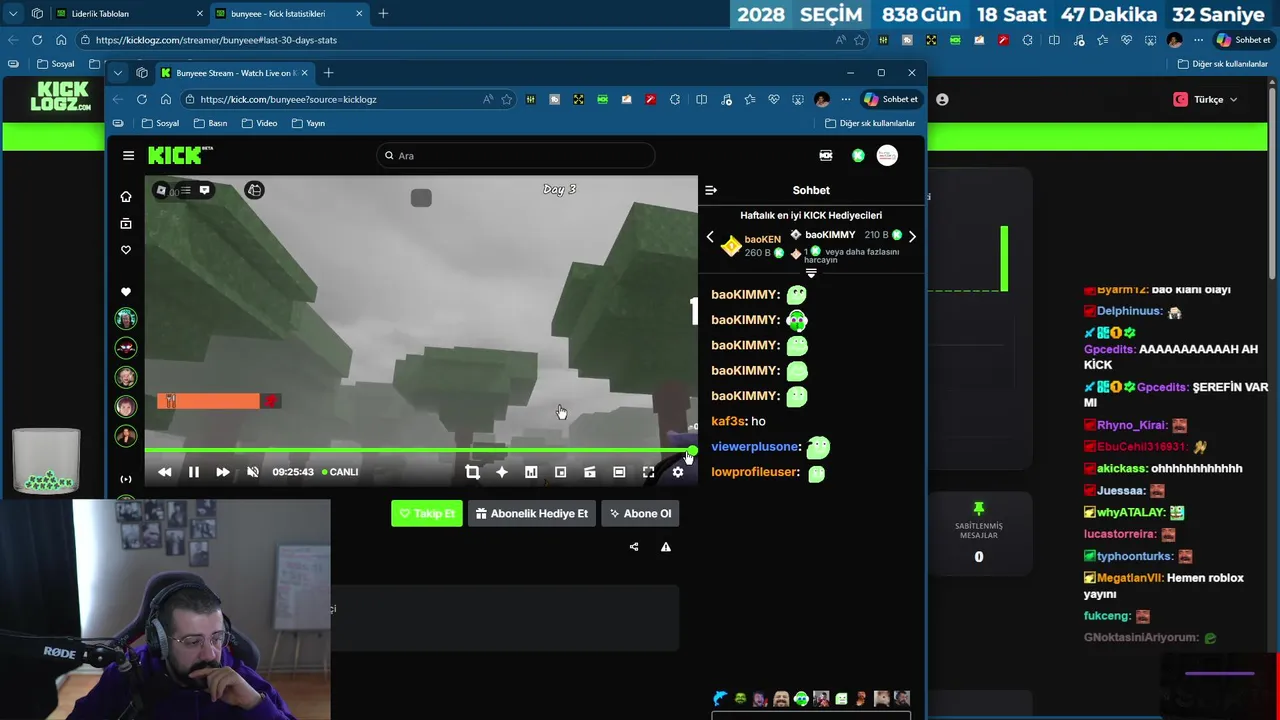This screenshot has width=1280, height=720.
Task: Open the tab list dropdown in back Kicklogz window
Action: [11, 14]
